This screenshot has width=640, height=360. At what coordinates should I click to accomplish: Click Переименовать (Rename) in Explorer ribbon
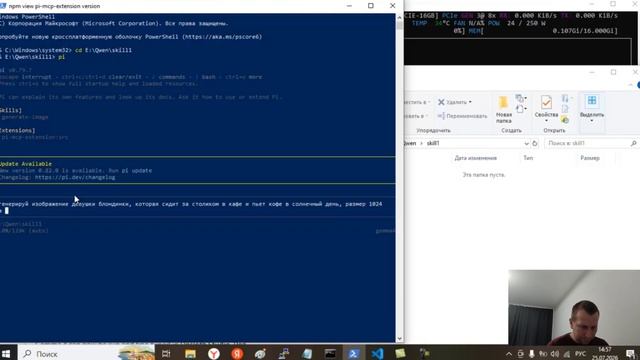tap(462, 116)
